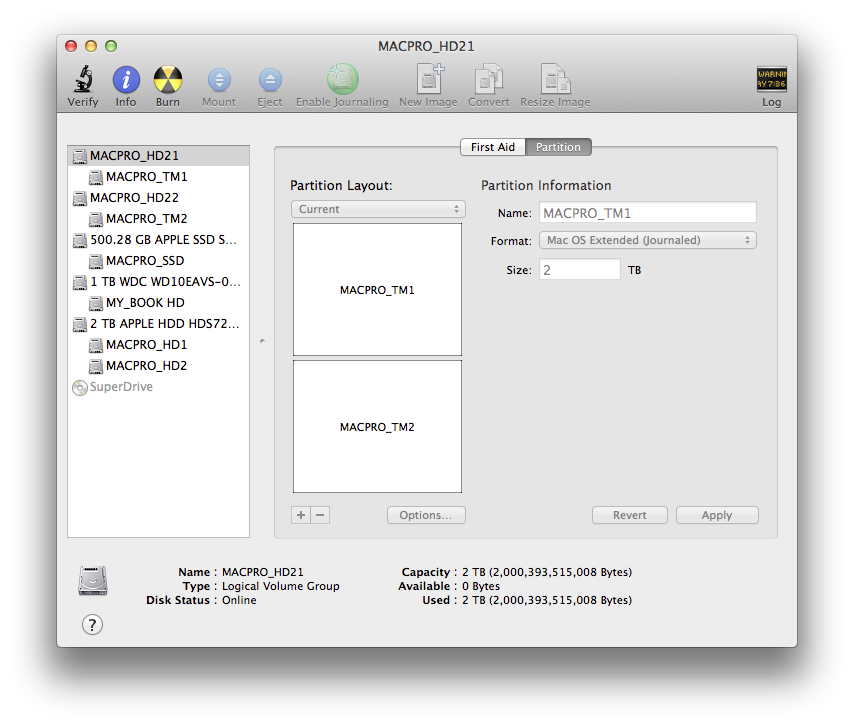The width and height of the screenshot is (854, 726).
Task: Open the Format dropdown menu
Action: [x=648, y=240]
